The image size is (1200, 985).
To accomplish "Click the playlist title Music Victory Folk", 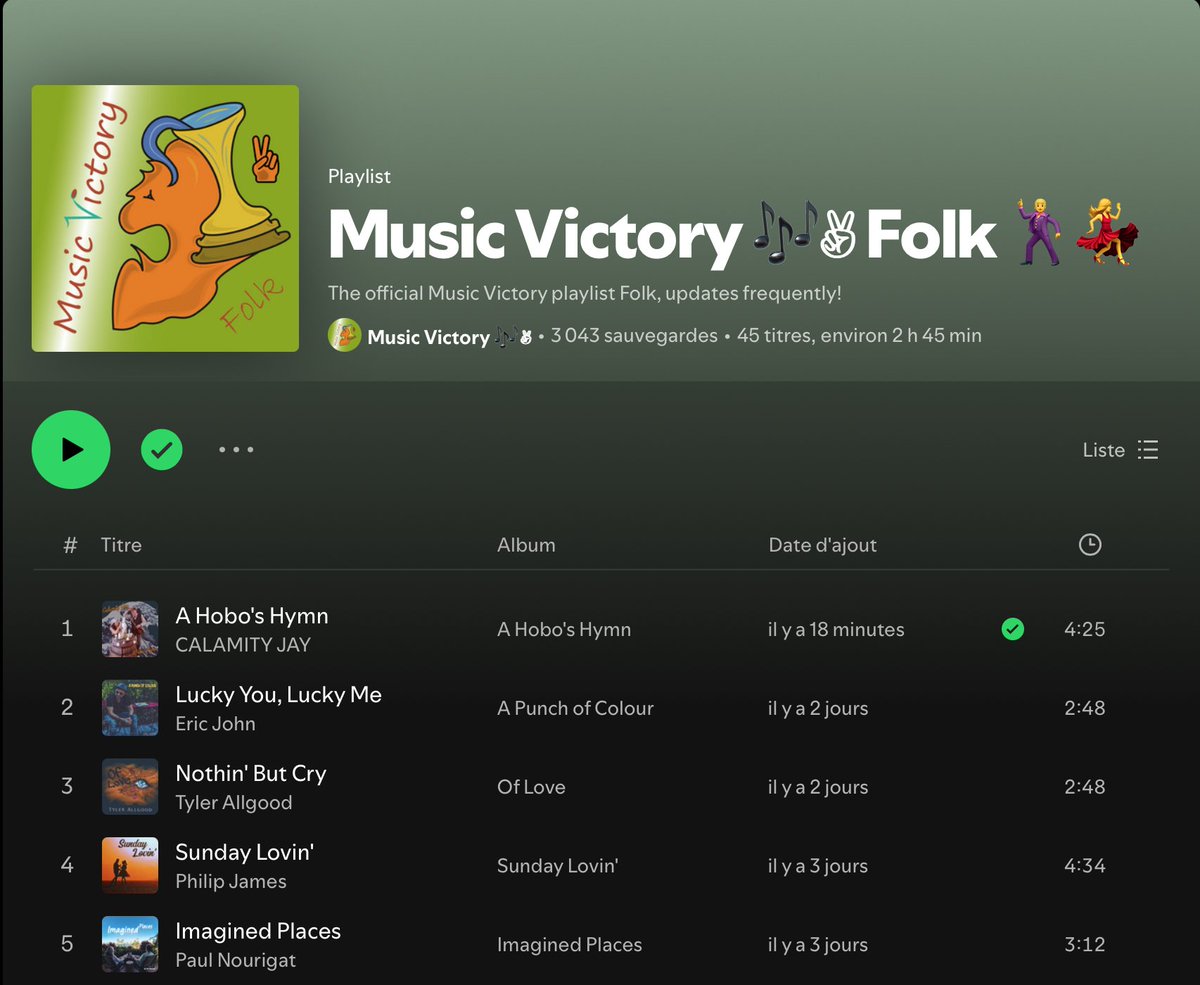I will [x=734, y=236].
